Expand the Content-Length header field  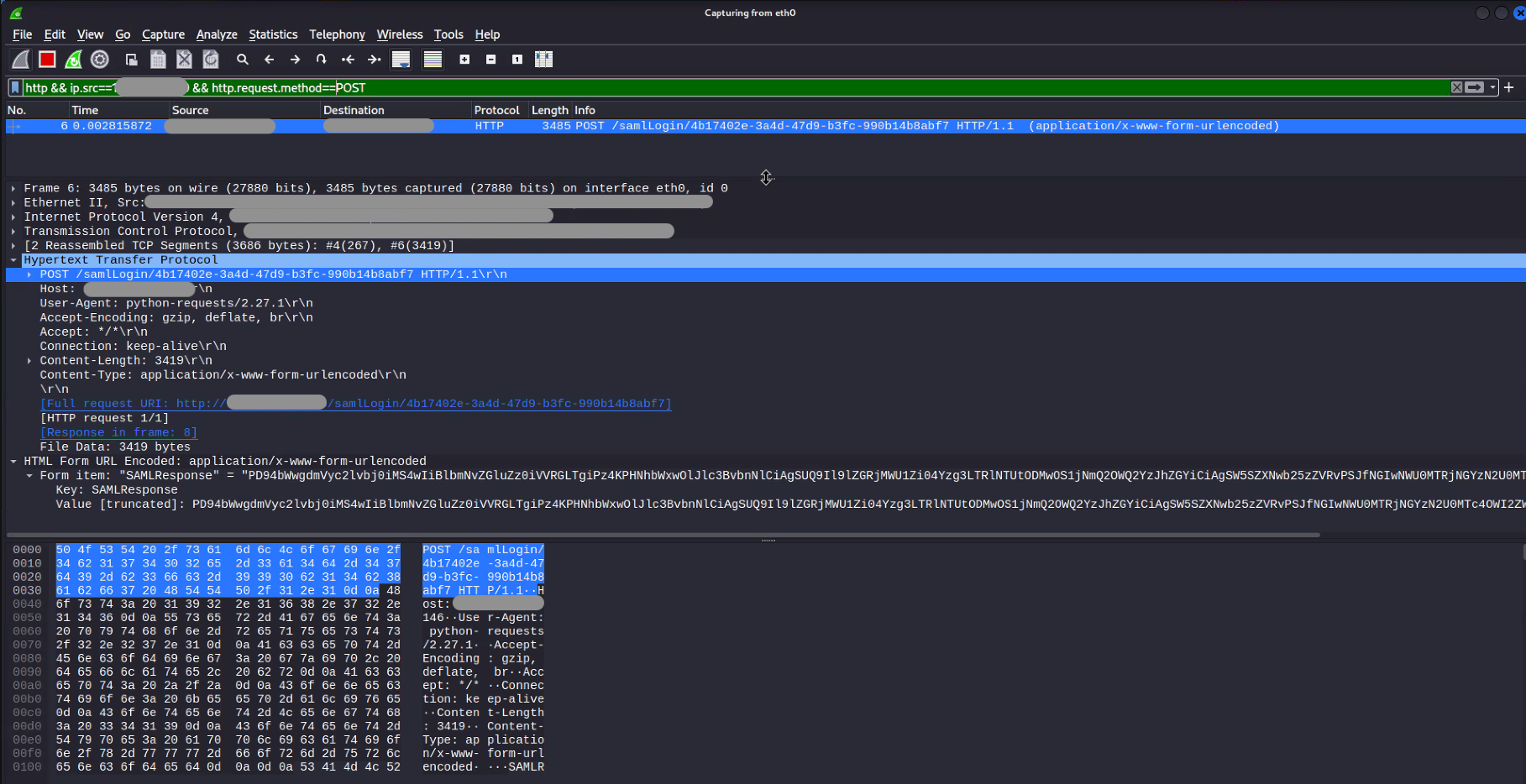click(x=29, y=361)
